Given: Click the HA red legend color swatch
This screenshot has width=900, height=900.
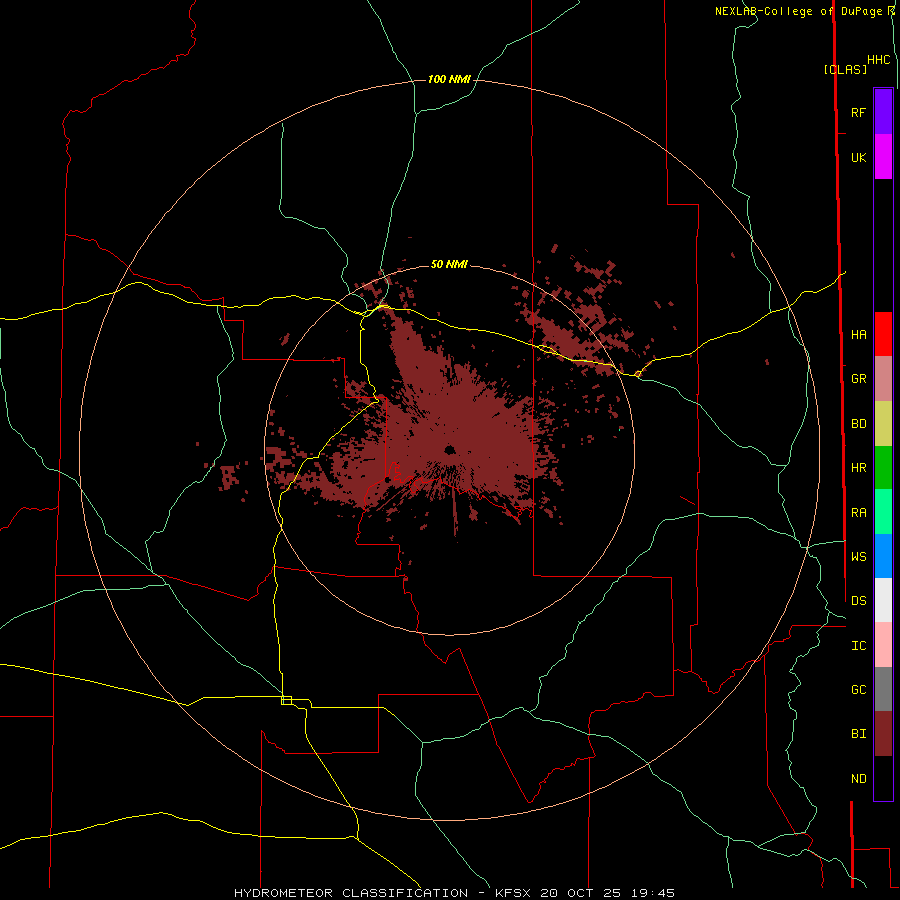Looking at the screenshot, I should 883,334.
